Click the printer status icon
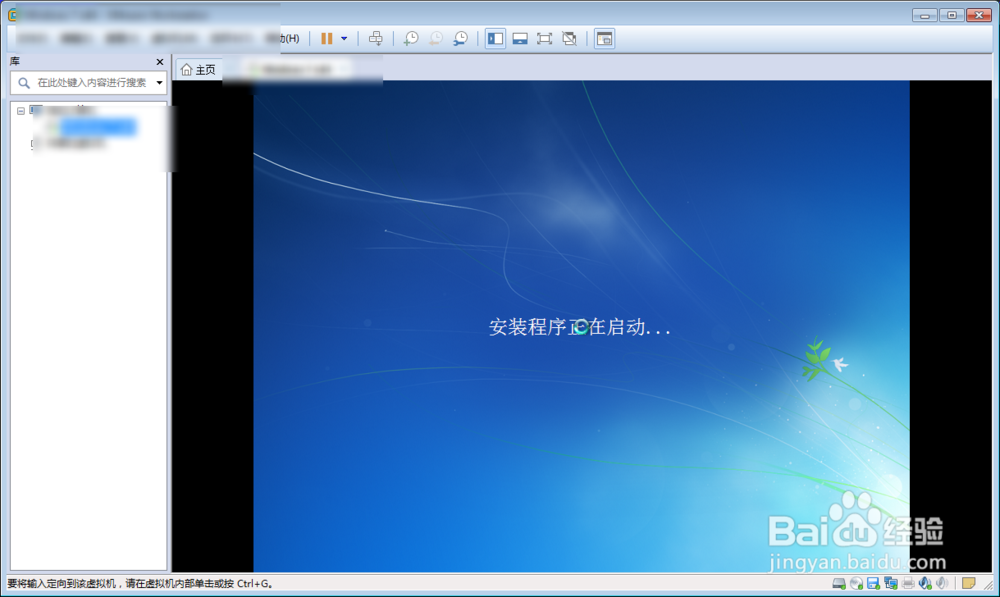 pyautogui.click(x=908, y=583)
